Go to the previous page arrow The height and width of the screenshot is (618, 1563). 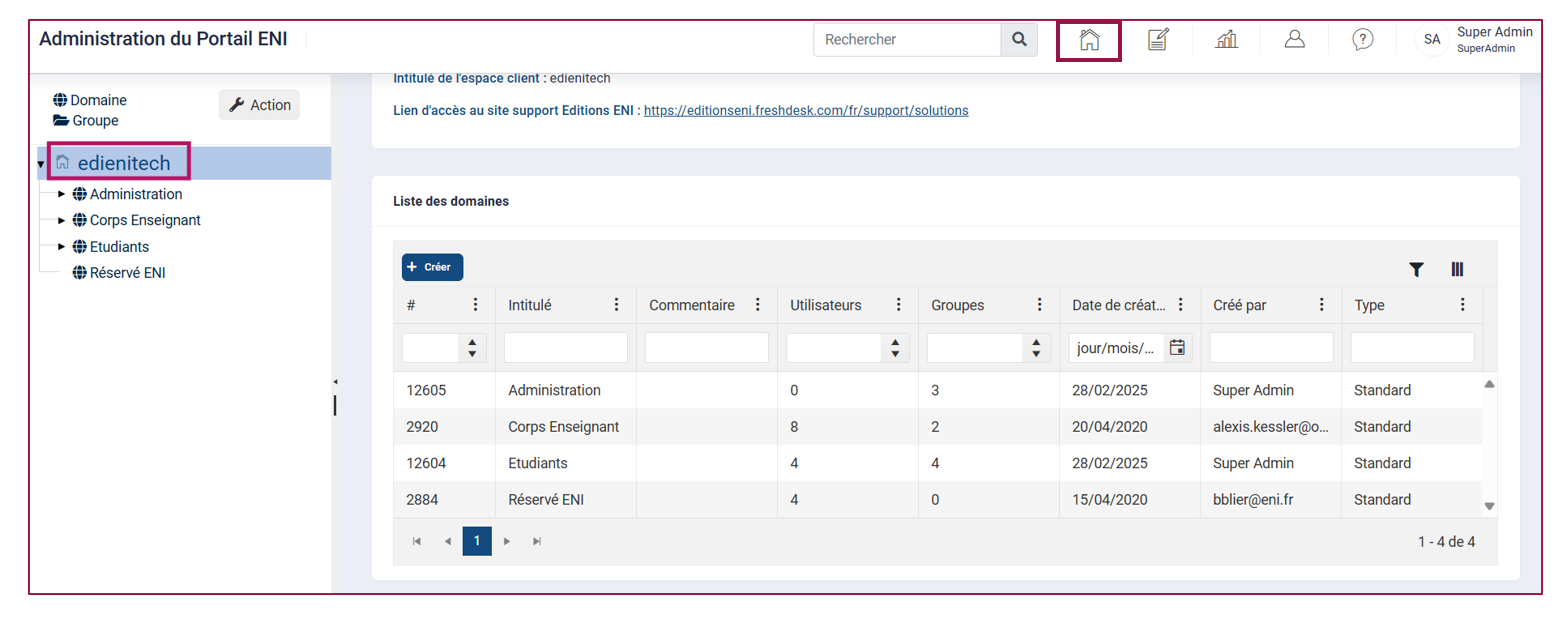click(447, 541)
